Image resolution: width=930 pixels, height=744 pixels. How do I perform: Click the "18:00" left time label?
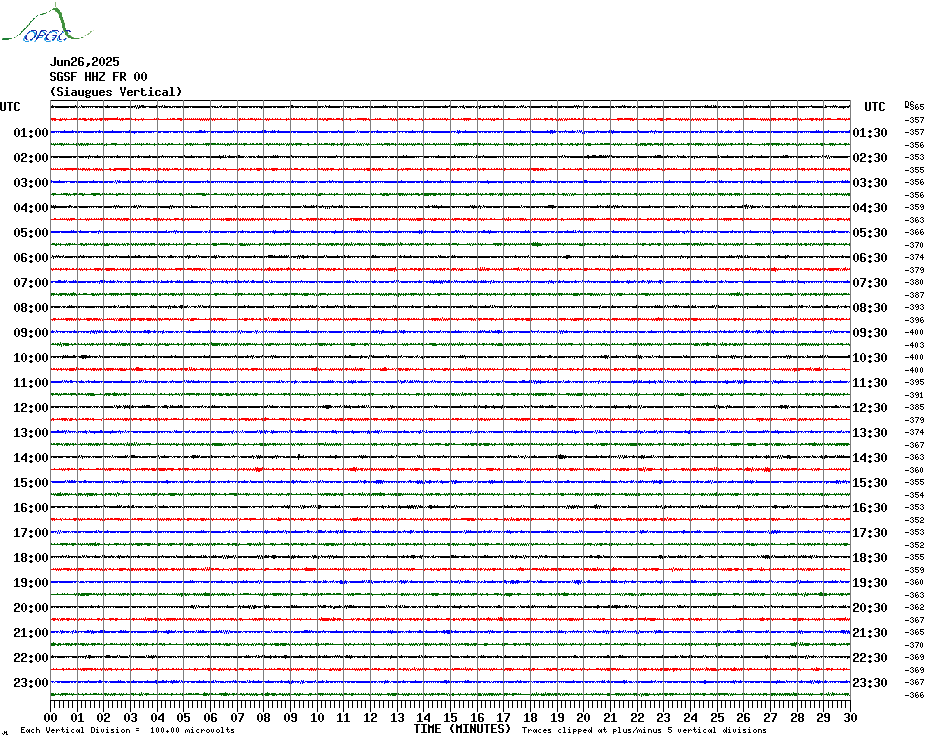pyautogui.click(x=31, y=558)
